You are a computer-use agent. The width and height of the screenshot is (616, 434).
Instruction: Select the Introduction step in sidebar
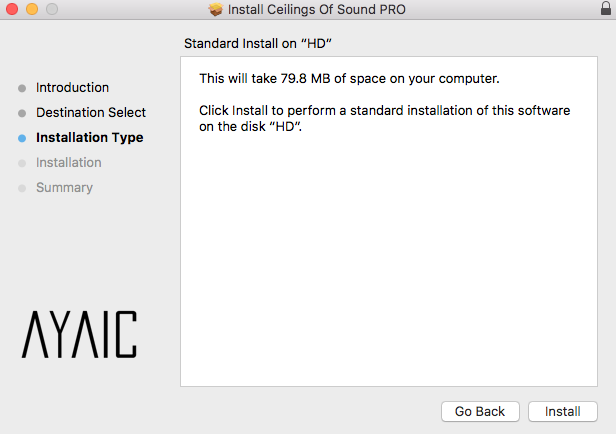click(x=72, y=88)
